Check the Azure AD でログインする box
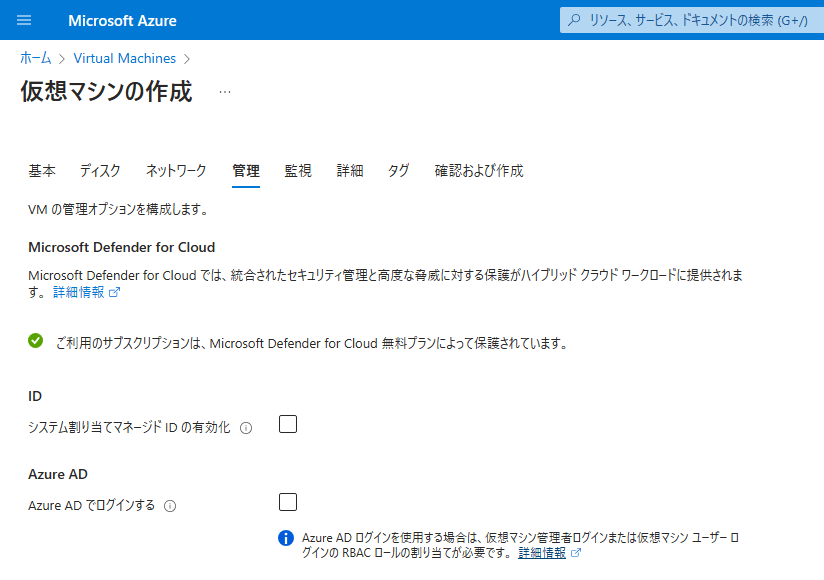 point(288,502)
